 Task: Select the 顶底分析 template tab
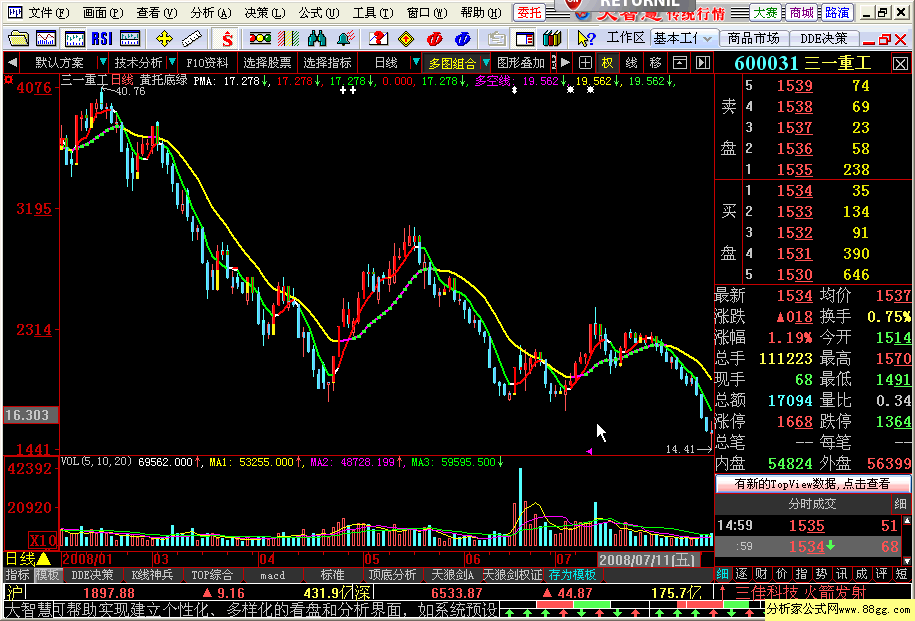[x=392, y=575]
